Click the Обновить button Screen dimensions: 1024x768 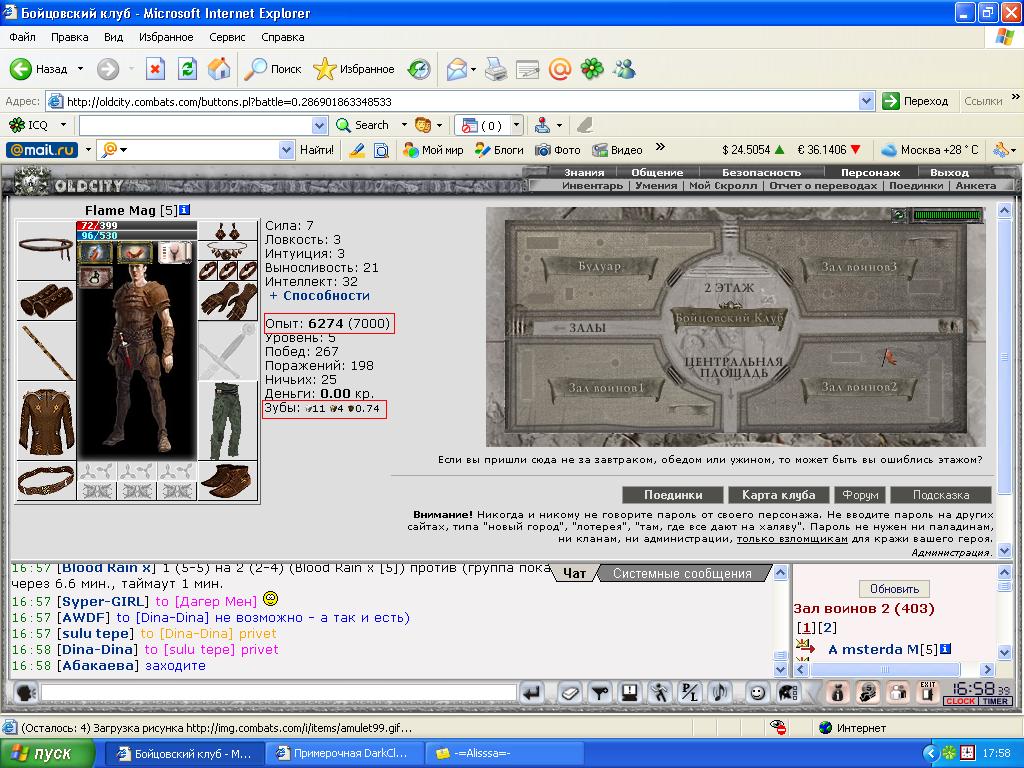point(894,588)
